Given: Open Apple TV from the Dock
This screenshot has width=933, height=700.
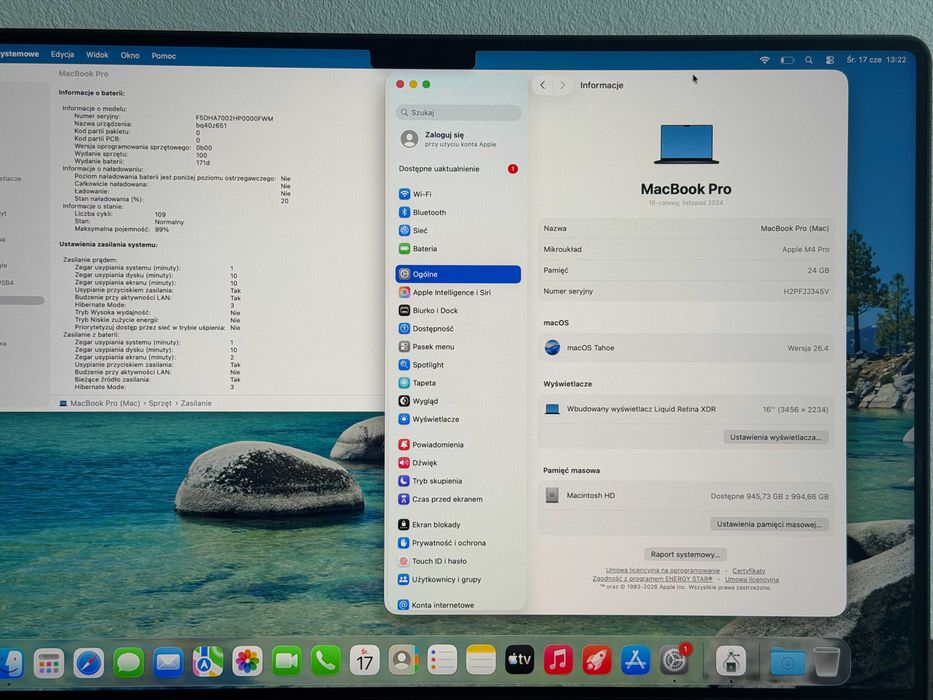Looking at the screenshot, I should tap(519, 660).
